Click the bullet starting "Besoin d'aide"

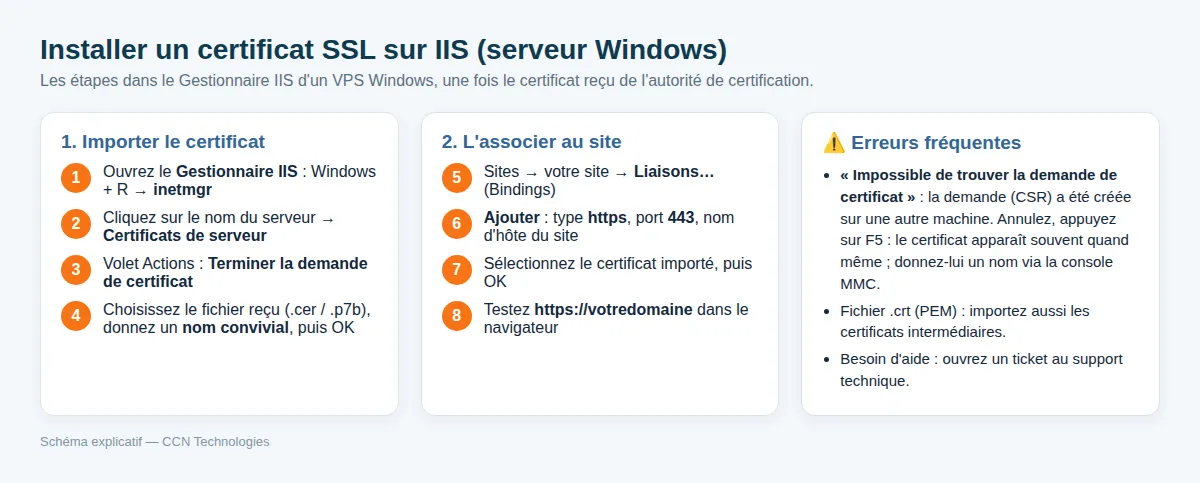click(x=981, y=369)
